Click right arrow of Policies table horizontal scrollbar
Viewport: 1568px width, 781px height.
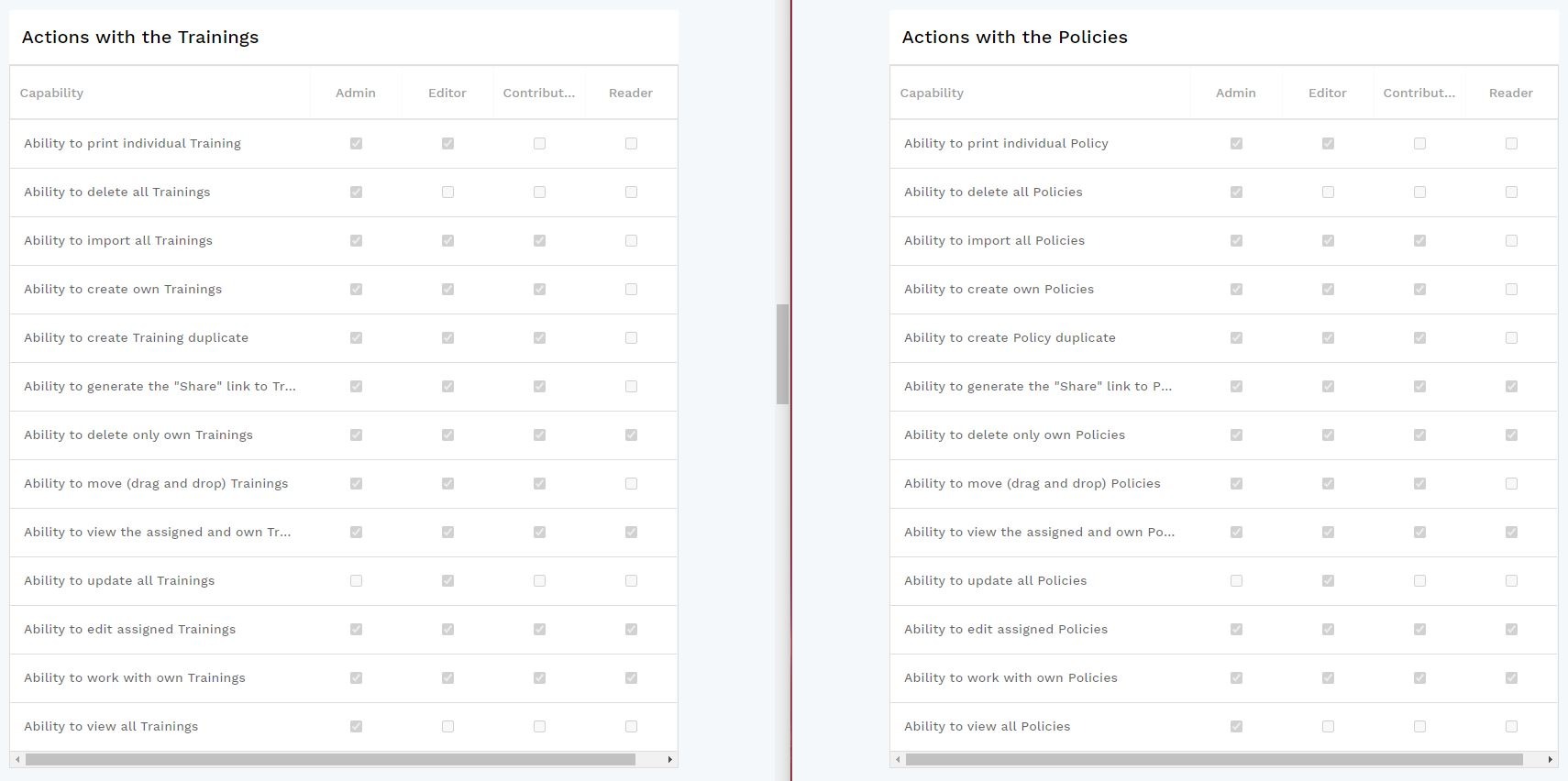1551,759
